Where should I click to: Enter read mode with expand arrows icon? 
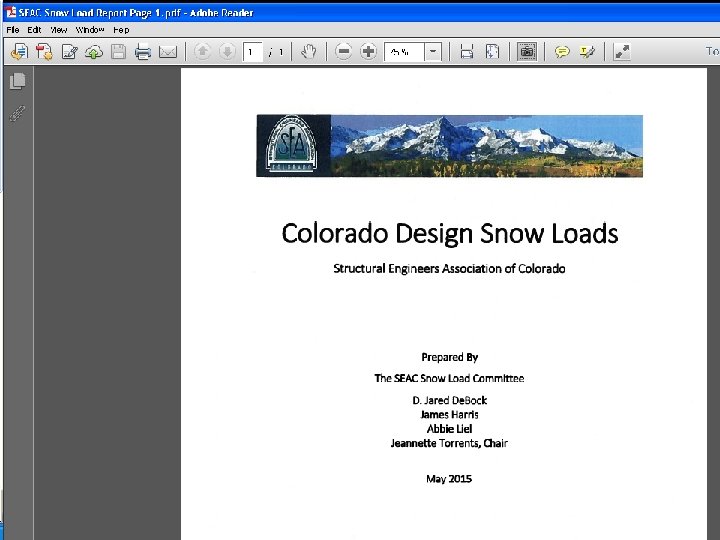click(x=622, y=51)
